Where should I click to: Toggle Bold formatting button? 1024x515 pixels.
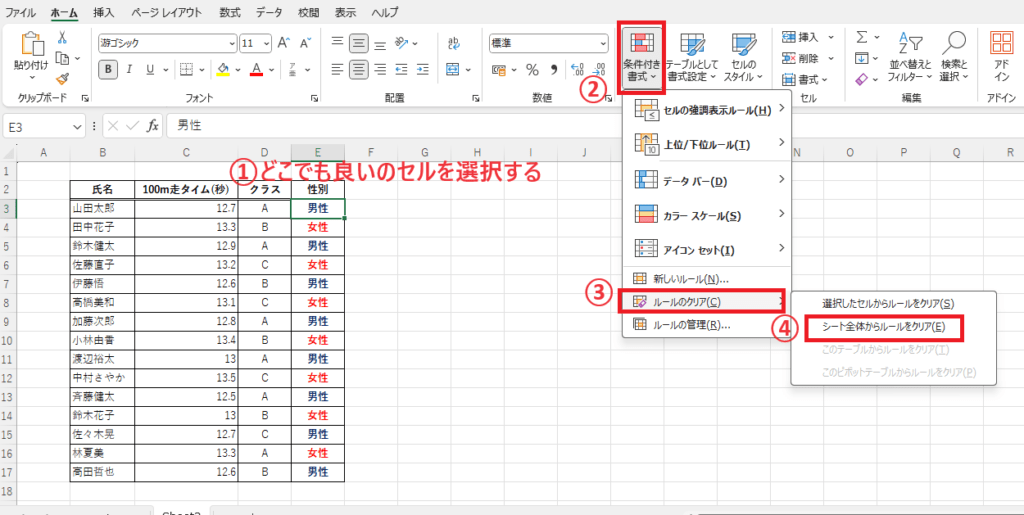[108, 69]
